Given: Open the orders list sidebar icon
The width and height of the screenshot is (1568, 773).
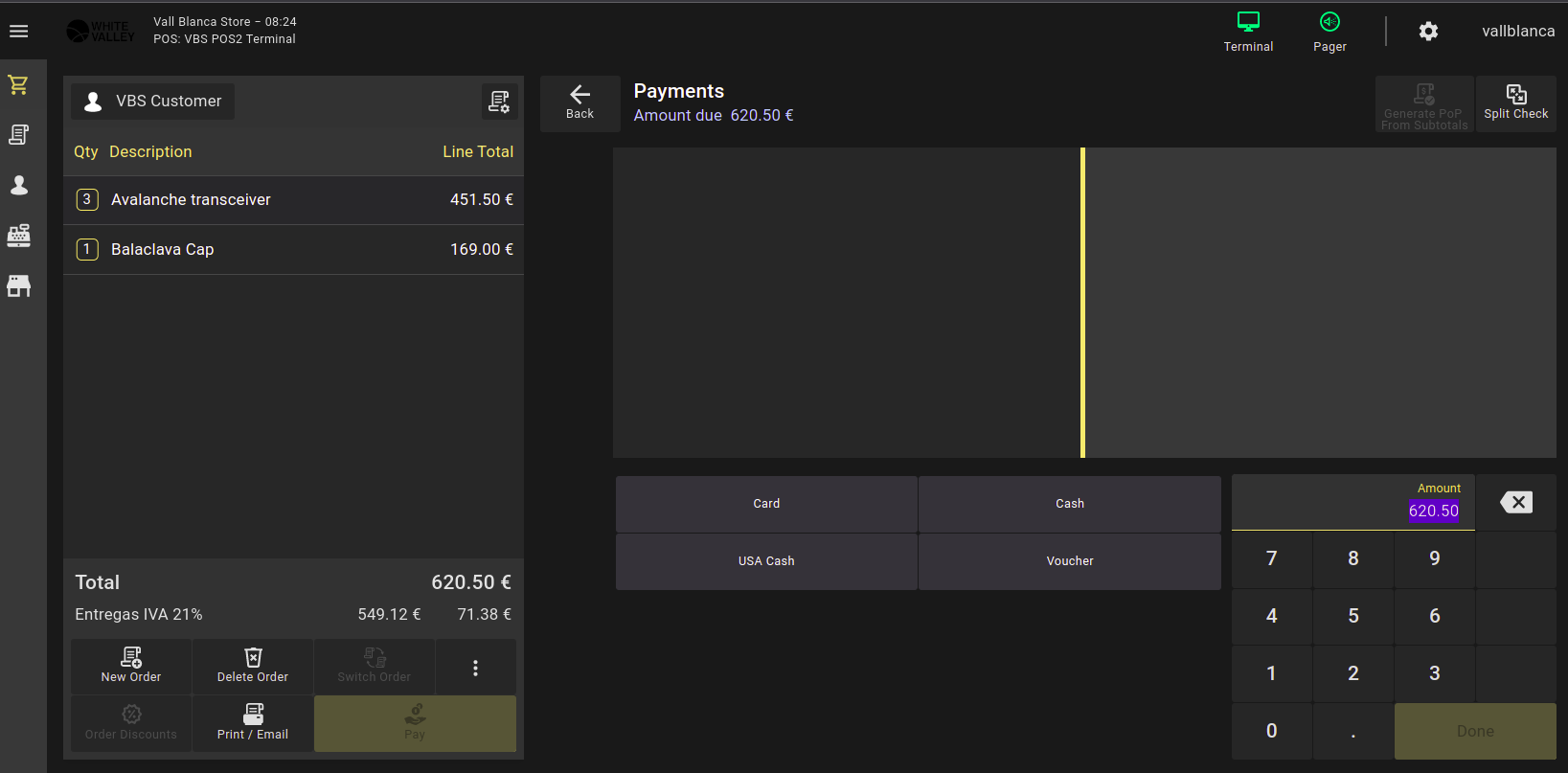Looking at the screenshot, I should tap(19, 135).
